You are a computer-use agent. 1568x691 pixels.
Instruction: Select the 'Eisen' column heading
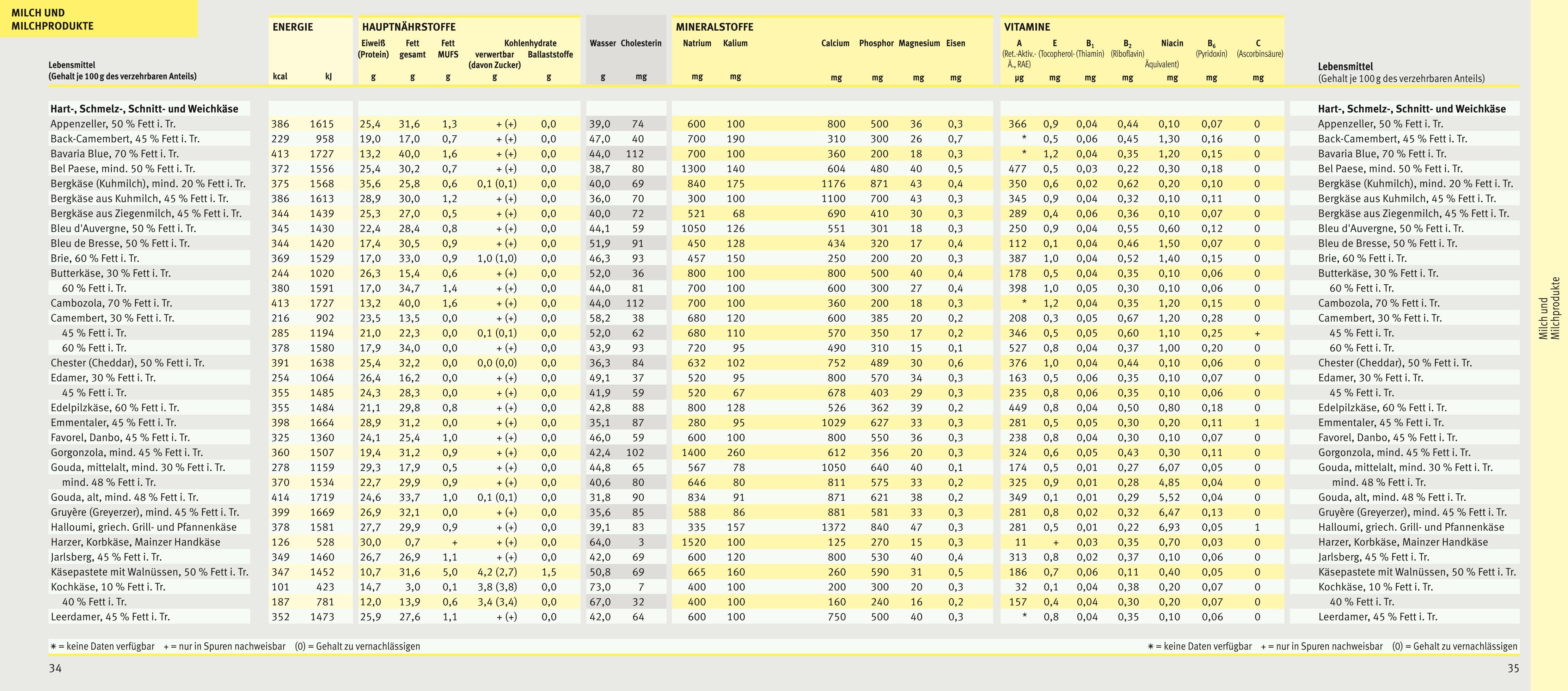[x=956, y=43]
